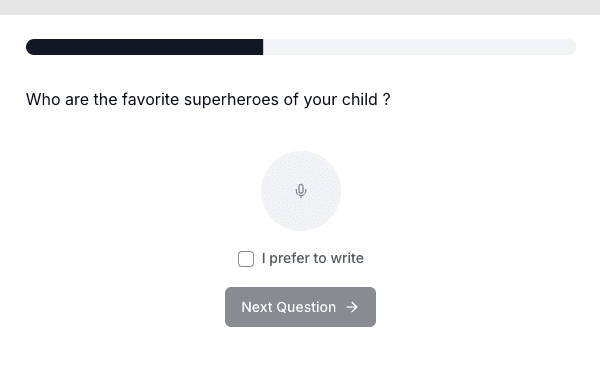Click the microphone icon to record
The height and width of the screenshot is (372, 600).
coord(301,191)
